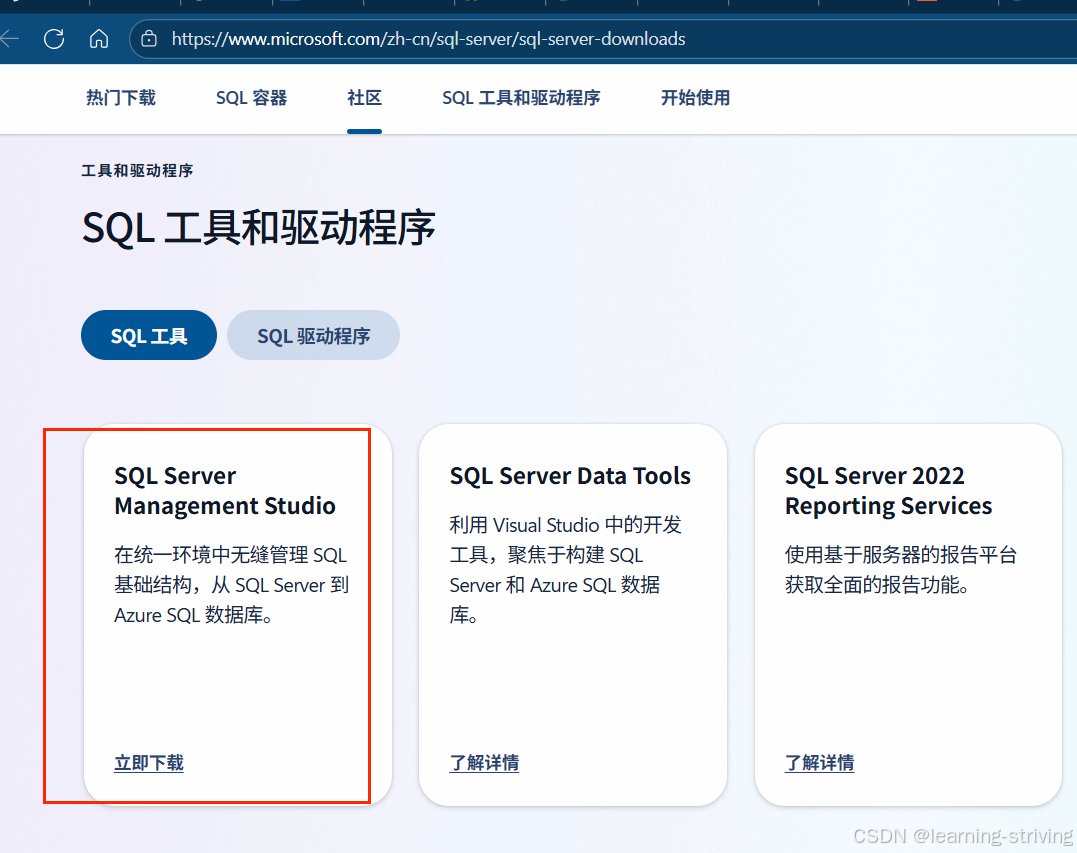1077x853 pixels.
Task: Click 了解详情 under SQL Server Data Tools
Action: click(x=484, y=762)
